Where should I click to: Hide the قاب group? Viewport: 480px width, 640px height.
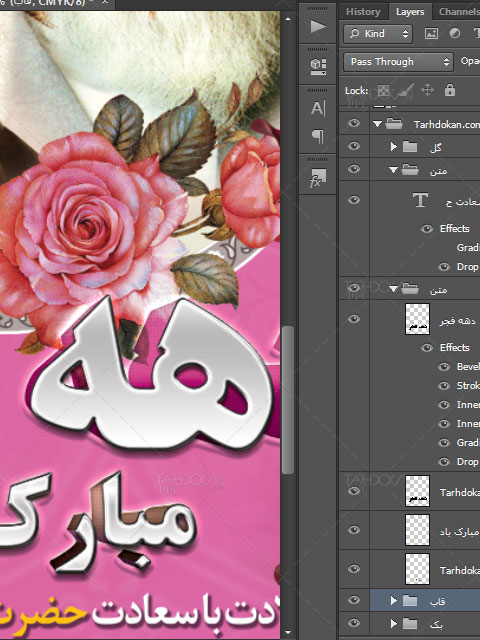354,600
